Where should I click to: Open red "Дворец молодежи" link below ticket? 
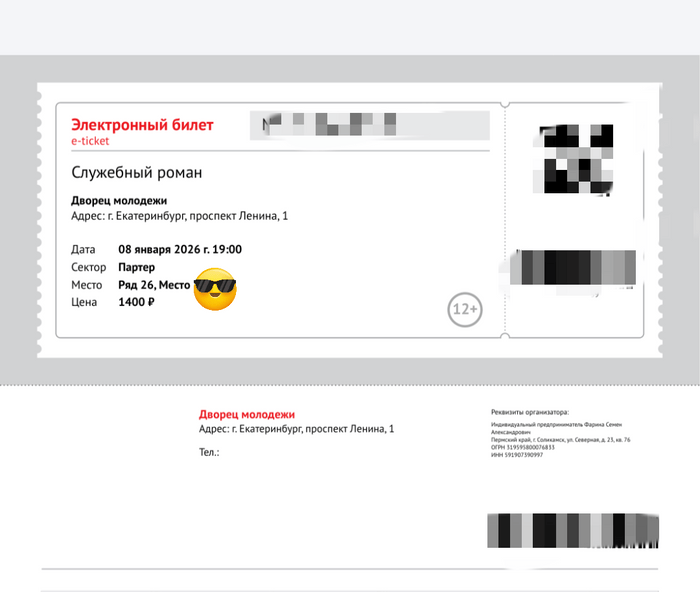click(x=247, y=414)
